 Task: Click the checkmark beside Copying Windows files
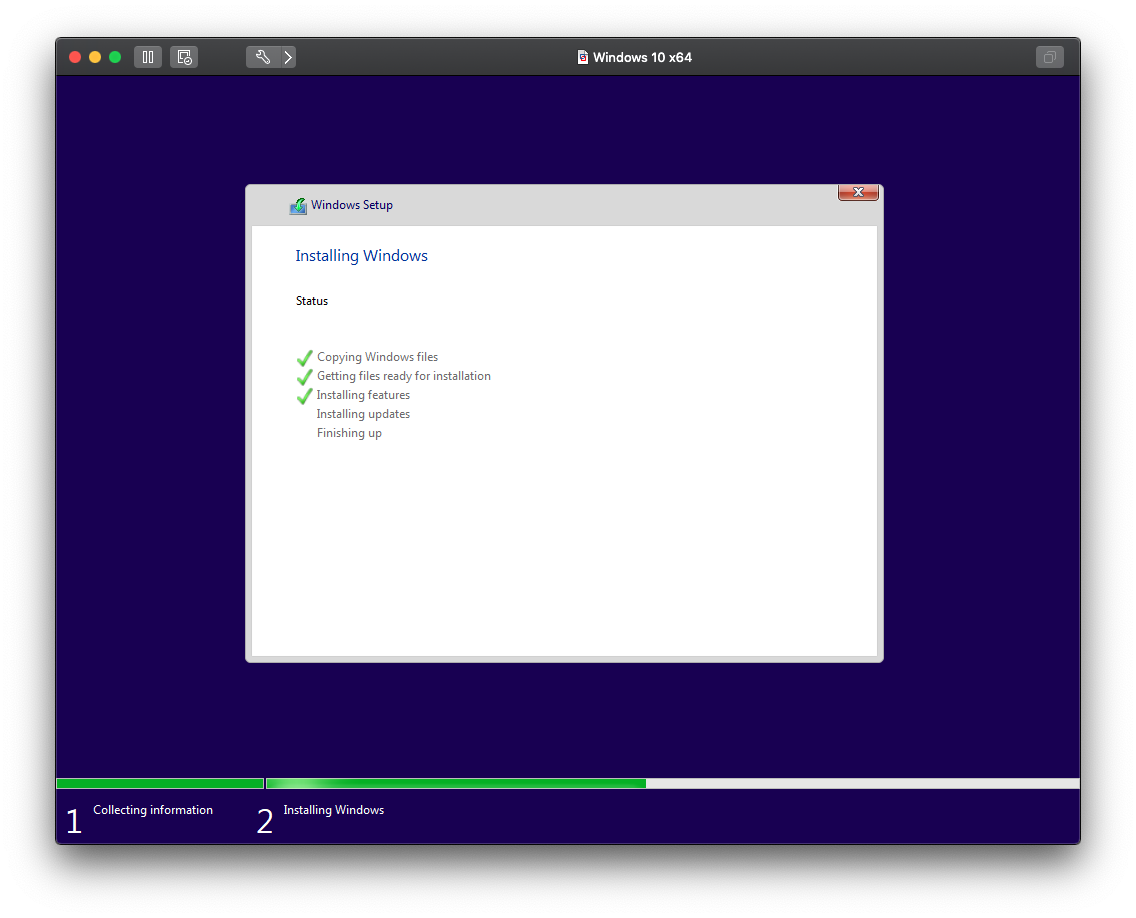coord(304,357)
